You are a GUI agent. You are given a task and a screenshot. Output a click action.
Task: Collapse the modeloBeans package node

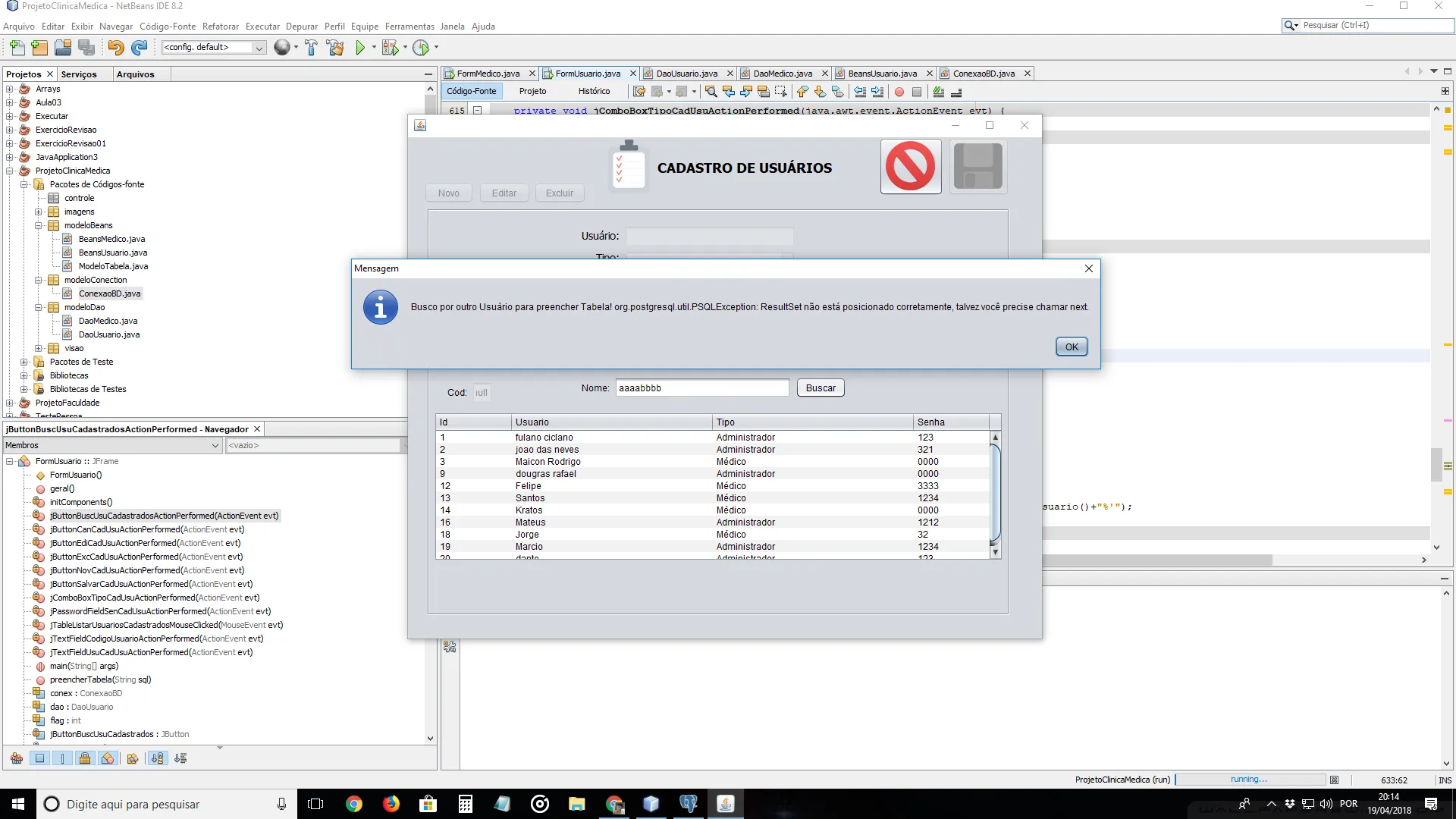click(38, 225)
